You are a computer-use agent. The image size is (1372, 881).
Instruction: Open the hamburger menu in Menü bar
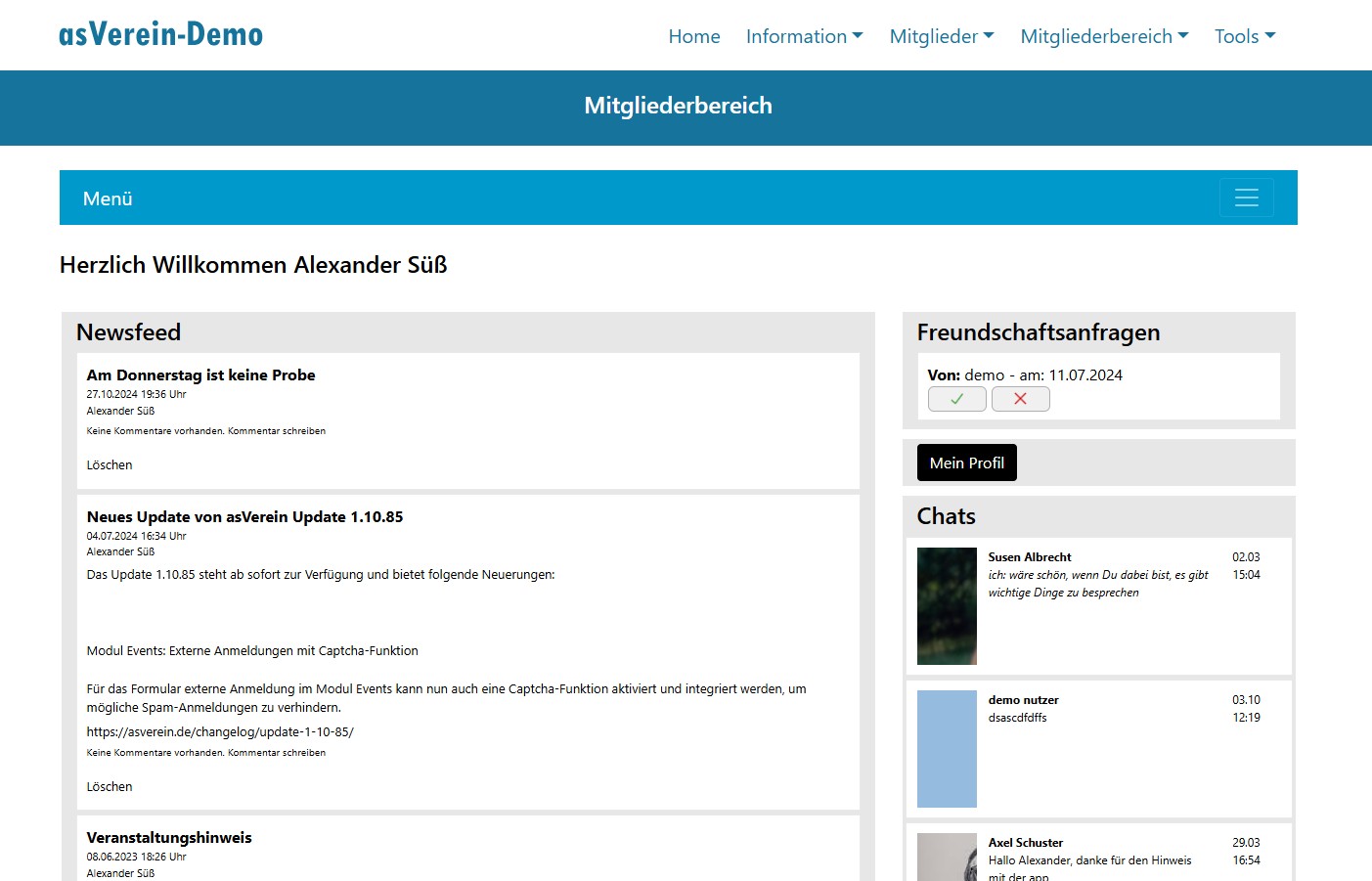pos(1246,198)
